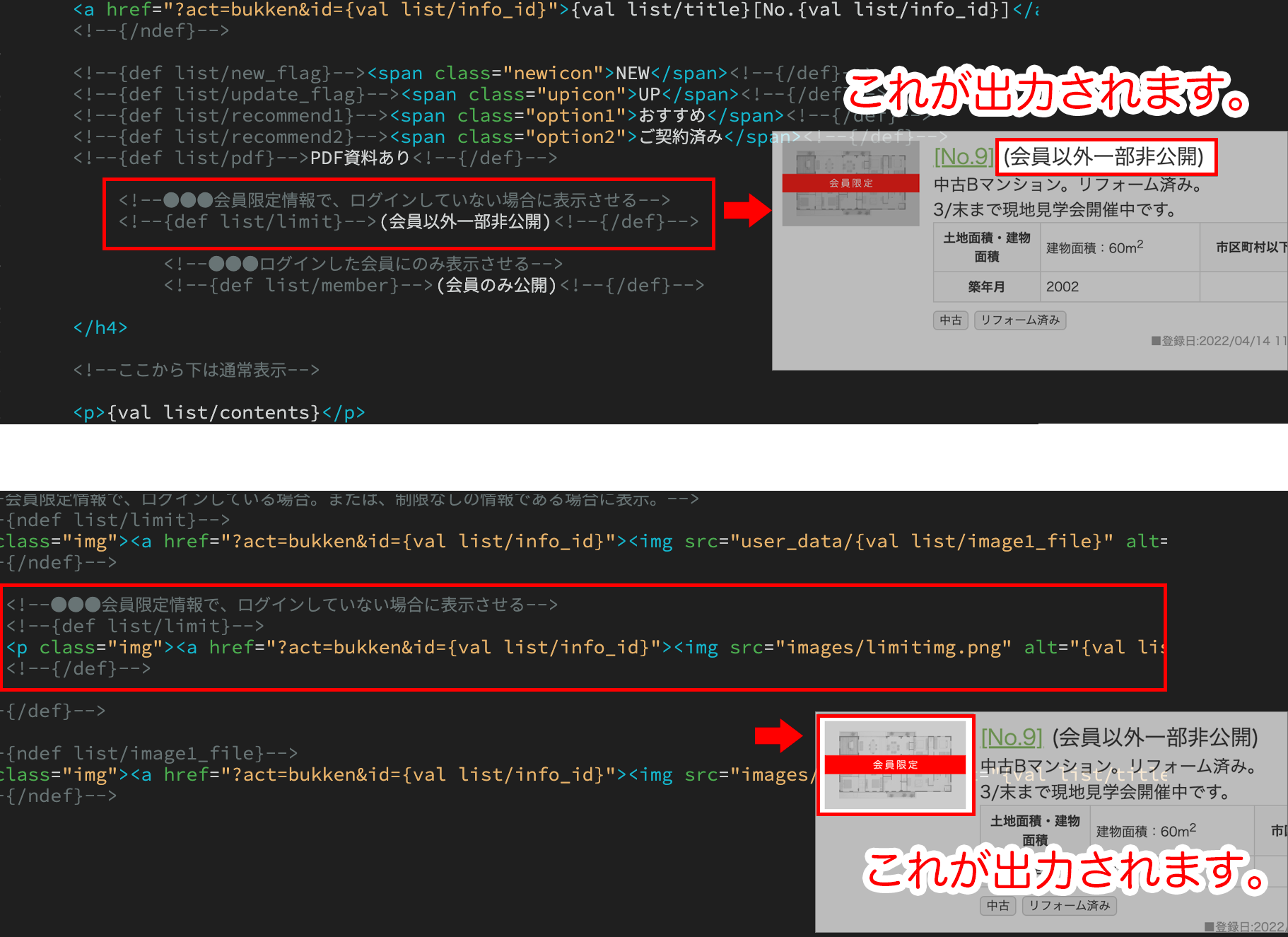Click the 建物面積：60m² cell in the upper preview
The image size is (1288, 937).
tap(1094, 248)
